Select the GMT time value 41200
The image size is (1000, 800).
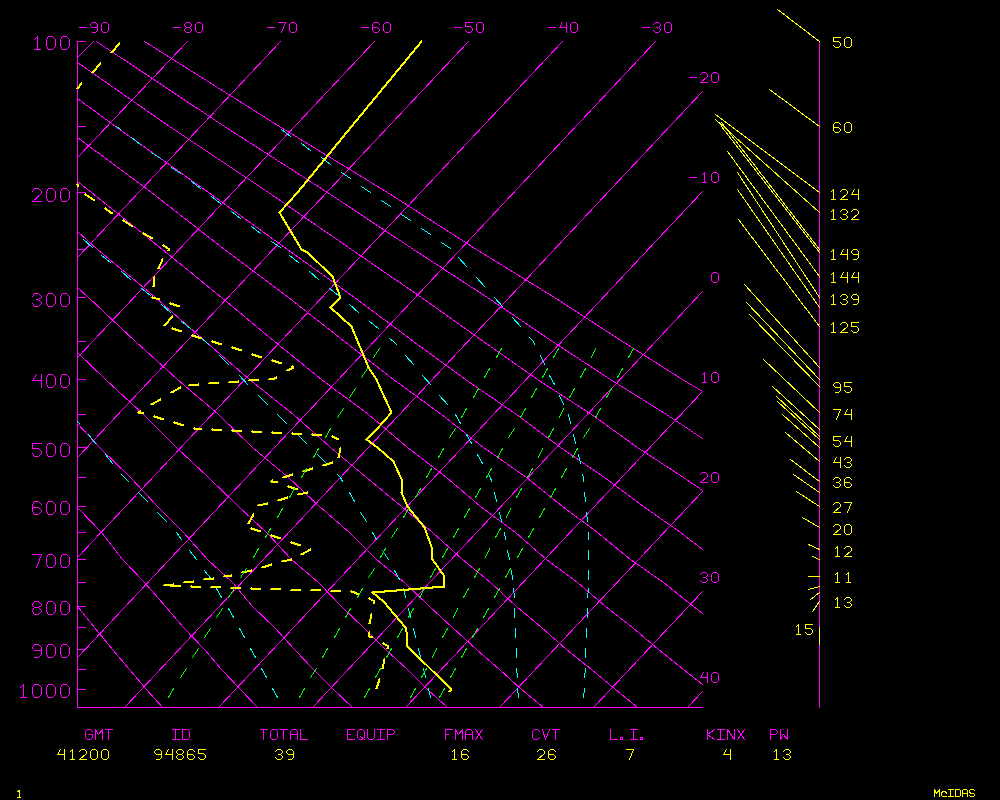pos(84,755)
